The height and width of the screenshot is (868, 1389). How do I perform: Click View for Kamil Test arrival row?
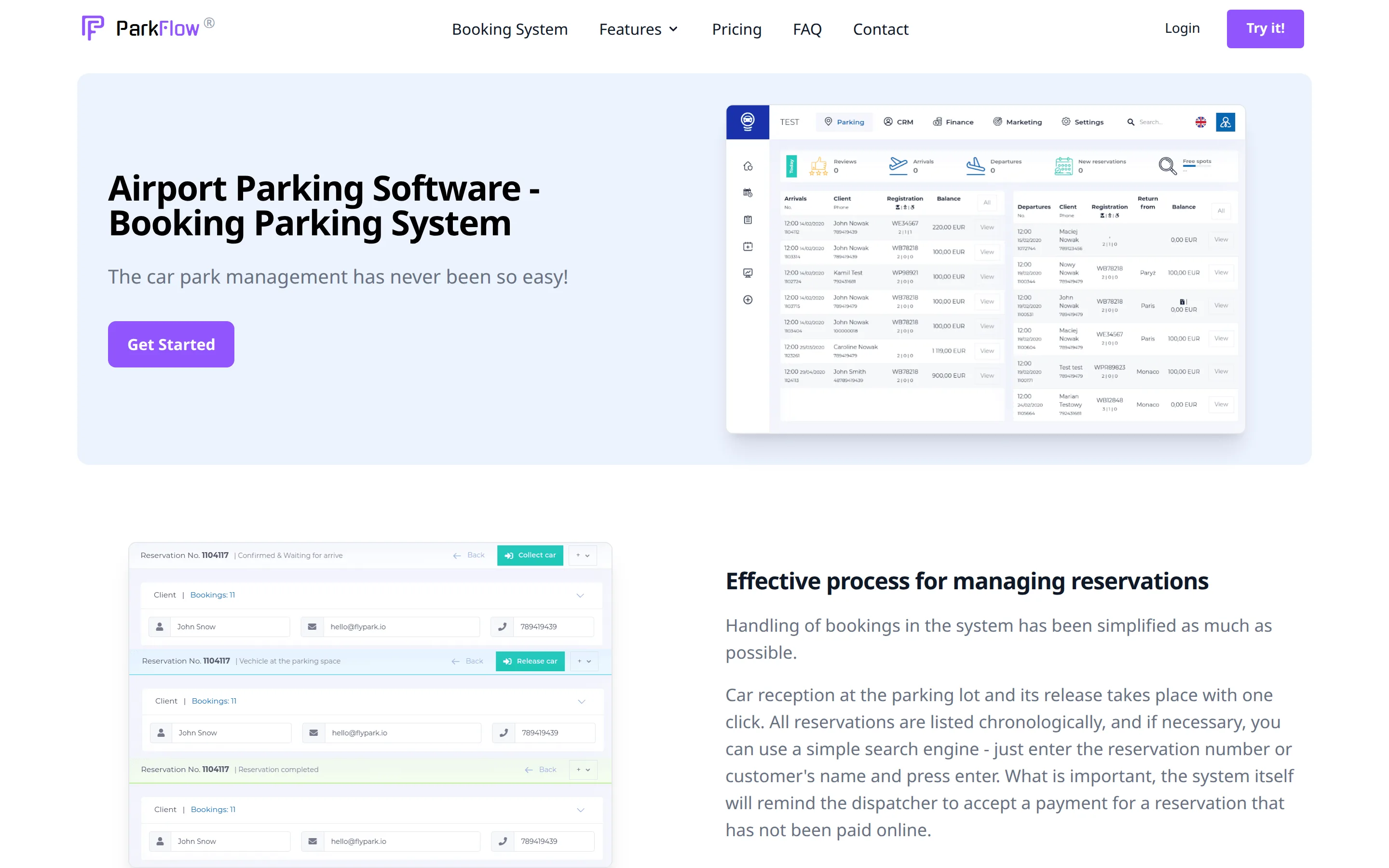987,277
